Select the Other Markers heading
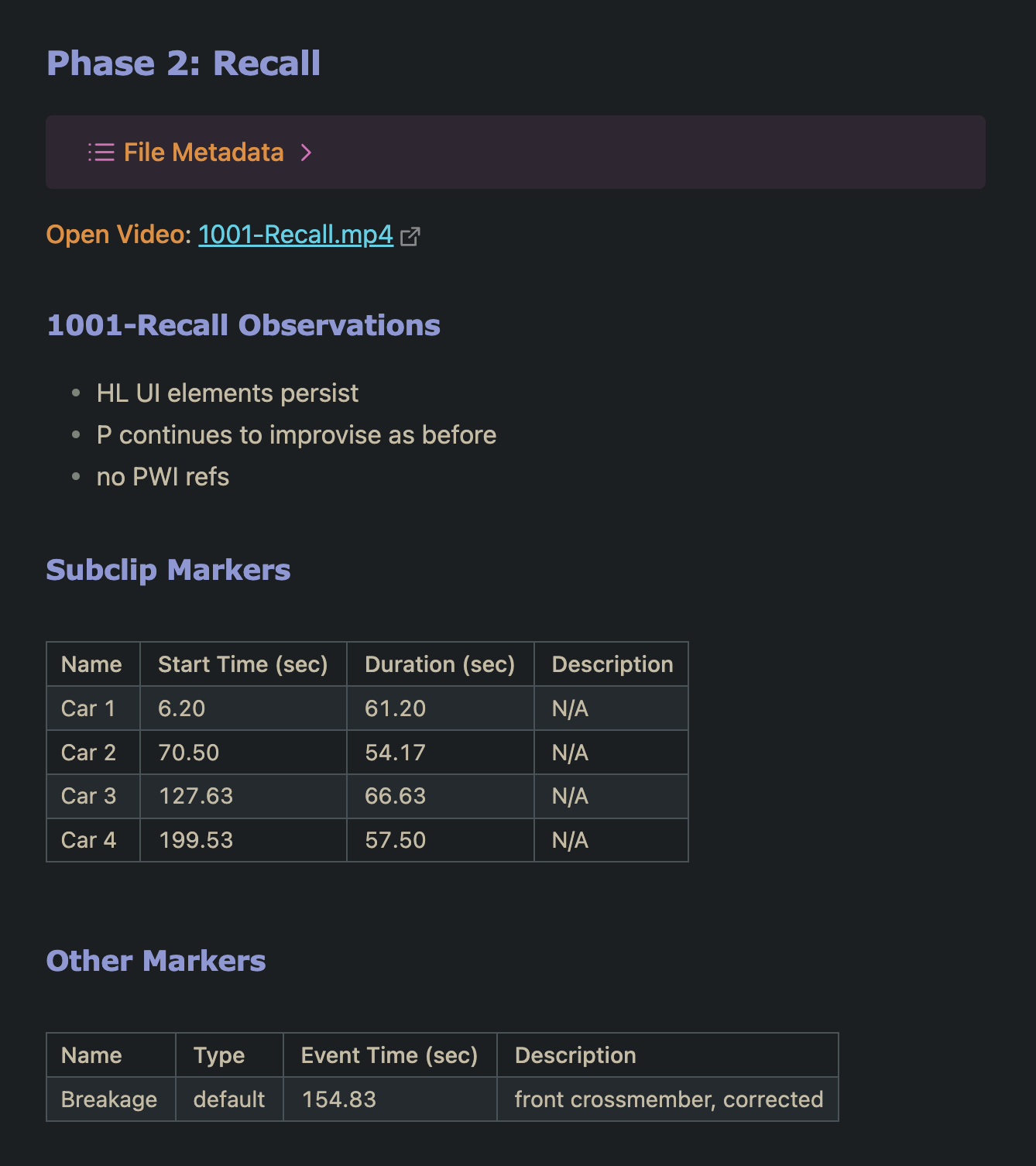 coord(156,961)
